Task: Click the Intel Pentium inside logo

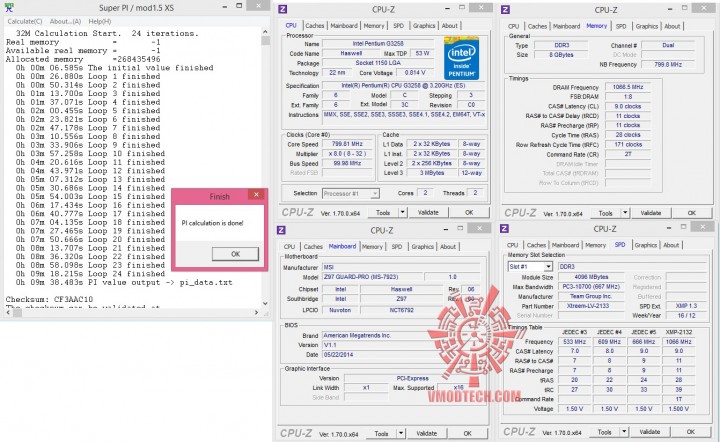Action: [x=461, y=59]
